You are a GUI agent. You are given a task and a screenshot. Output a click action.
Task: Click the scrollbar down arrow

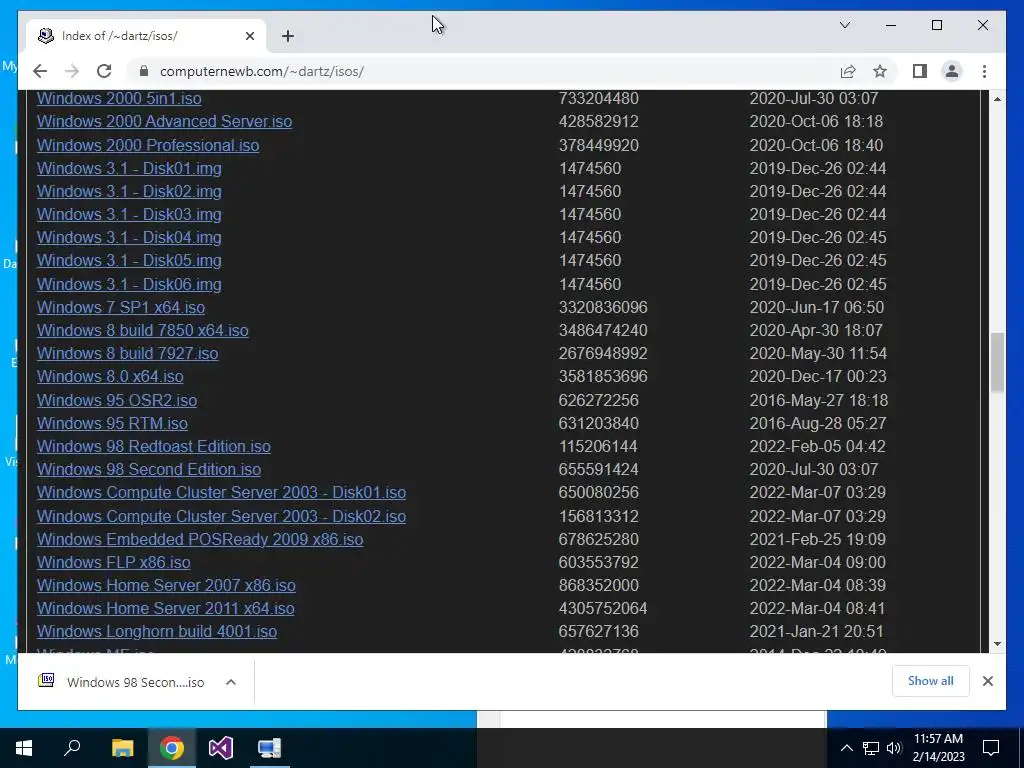[x=997, y=644]
